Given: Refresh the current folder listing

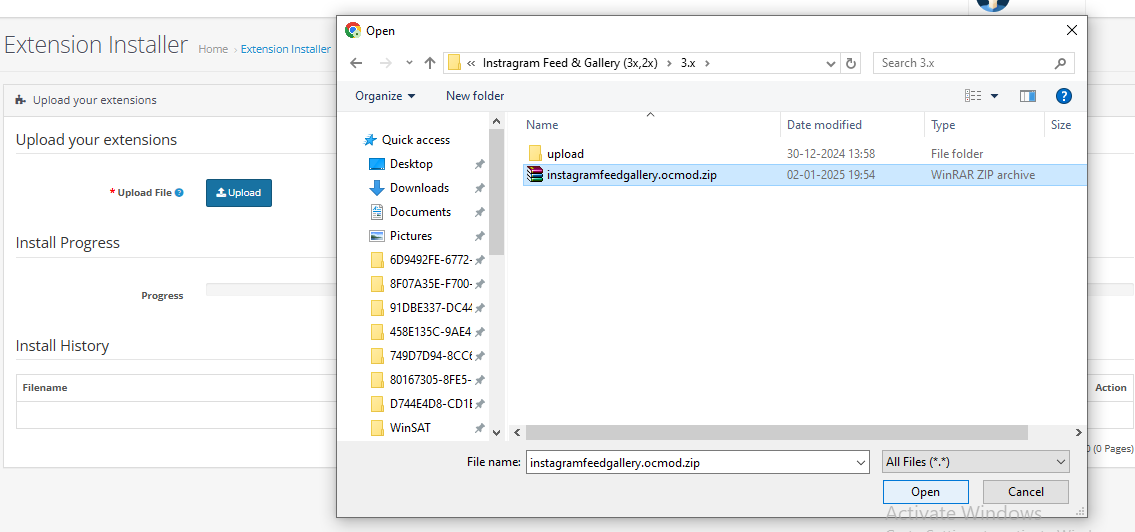Looking at the screenshot, I should [x=851, y=63].
